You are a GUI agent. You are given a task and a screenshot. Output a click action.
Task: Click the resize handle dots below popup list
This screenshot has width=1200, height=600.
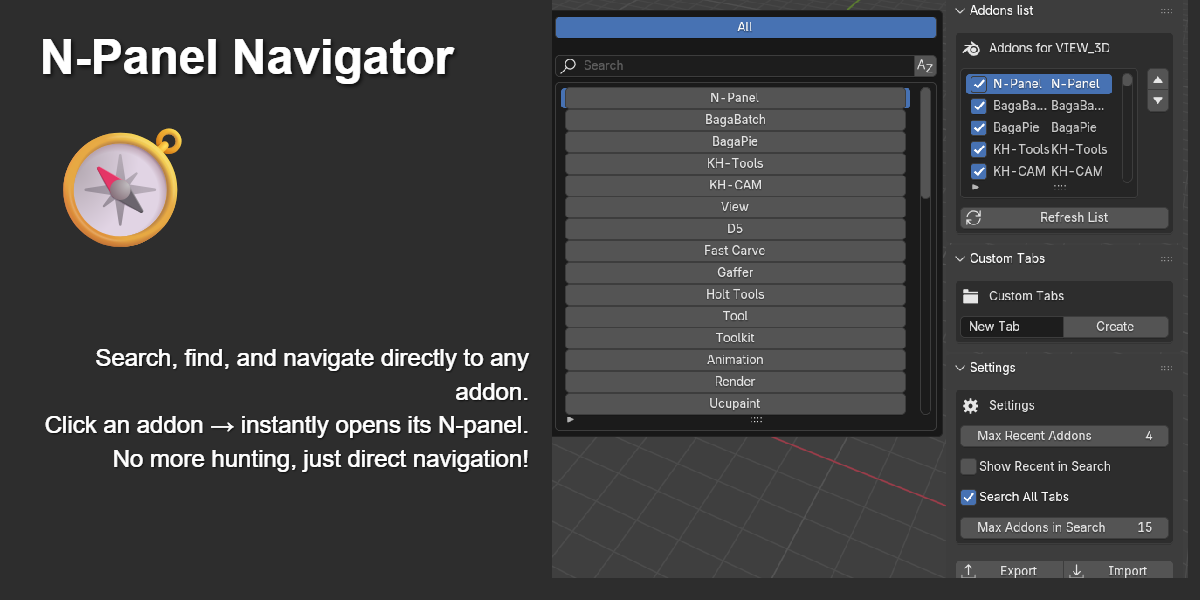coord(756,420)
